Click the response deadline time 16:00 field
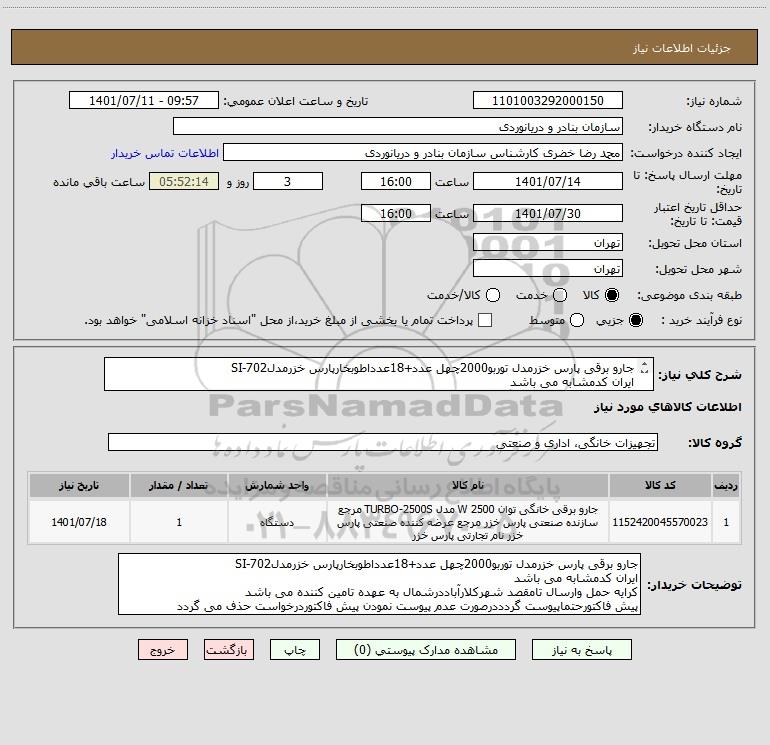This screenshot has height=745, width=770. coord(396,181)
